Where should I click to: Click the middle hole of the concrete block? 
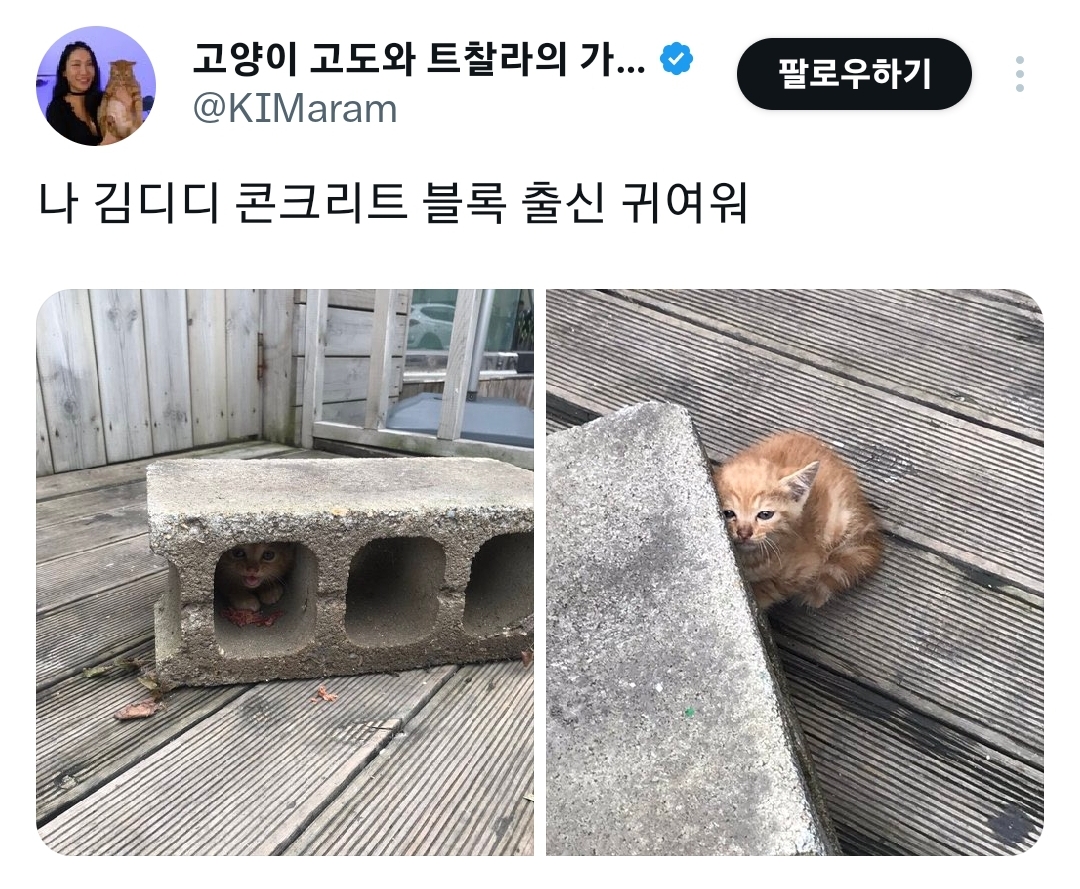click(394, 591)
